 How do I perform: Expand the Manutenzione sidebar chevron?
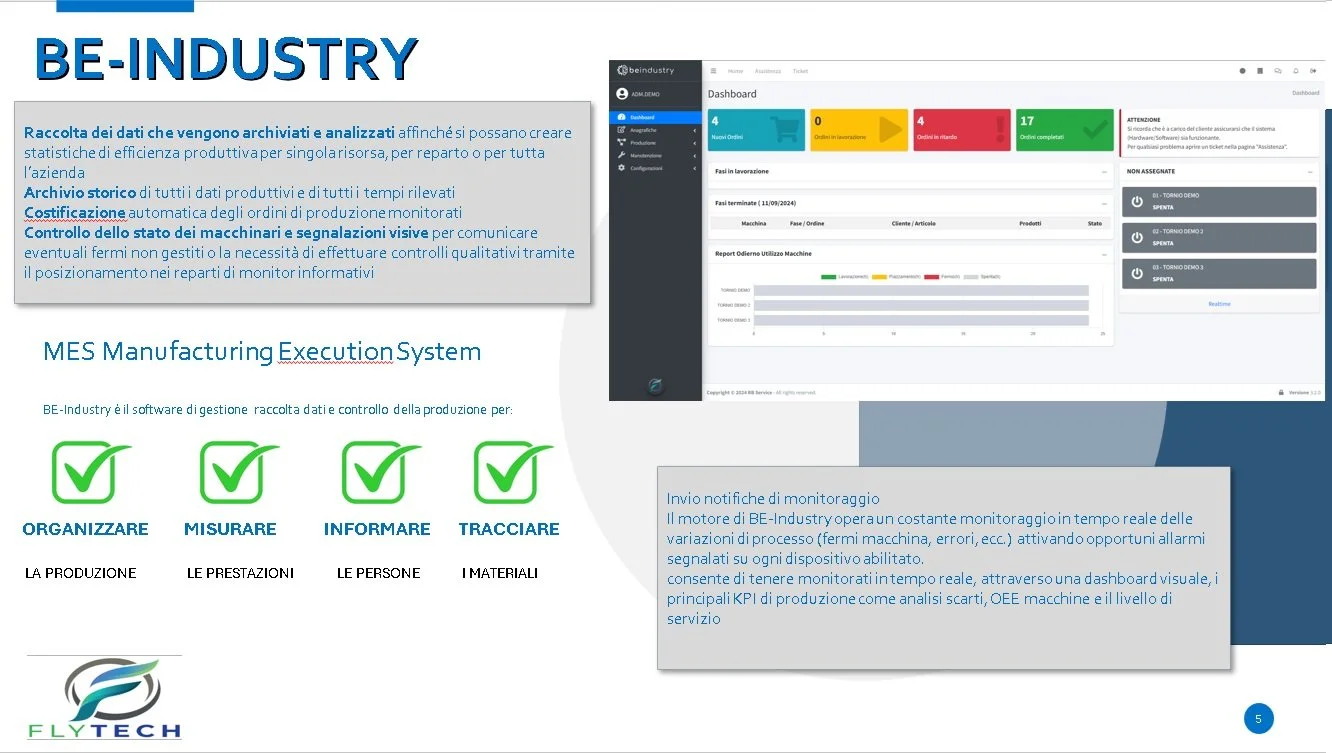(x=694, y=155)
